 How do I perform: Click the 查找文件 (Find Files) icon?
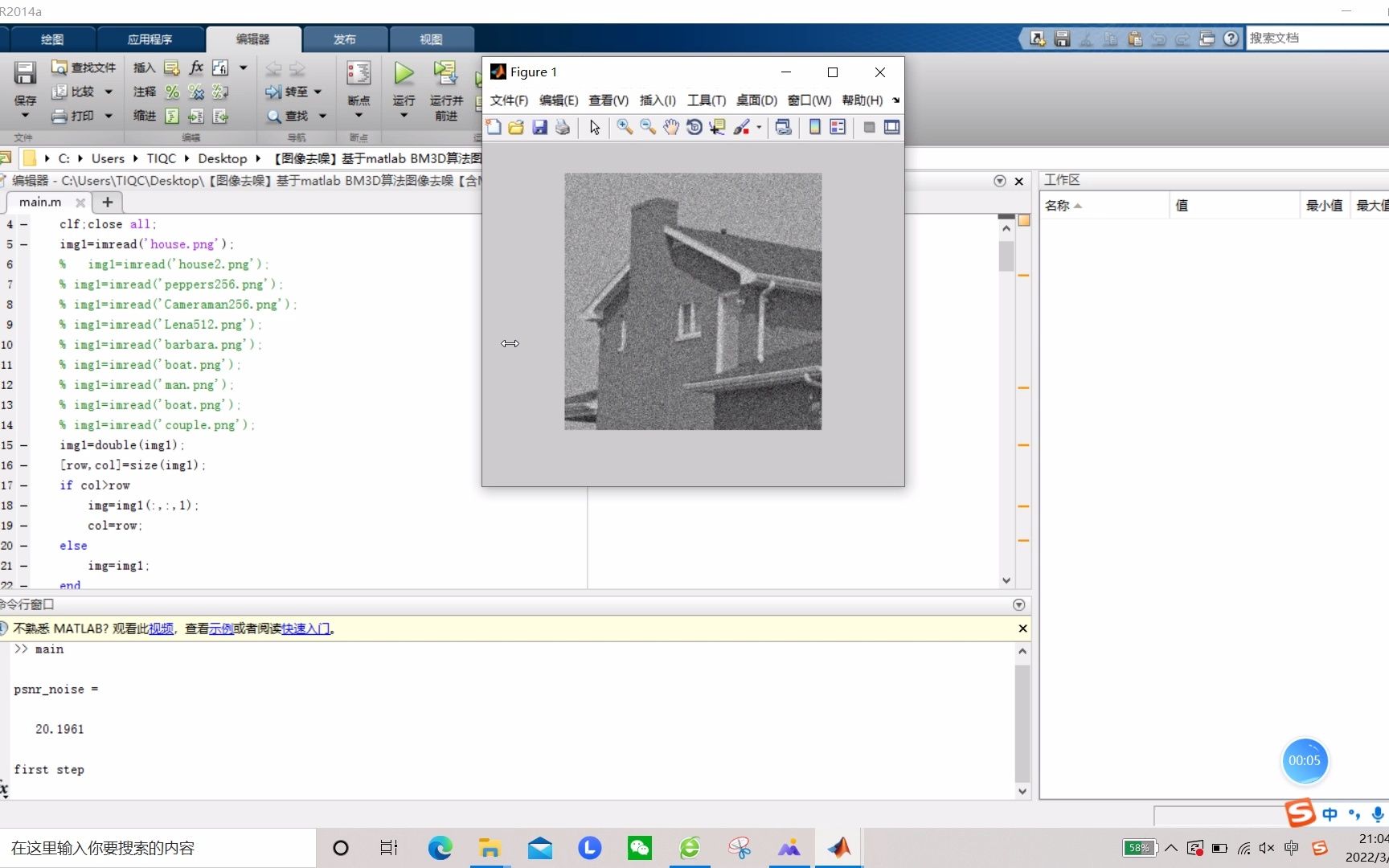(60, 68)
